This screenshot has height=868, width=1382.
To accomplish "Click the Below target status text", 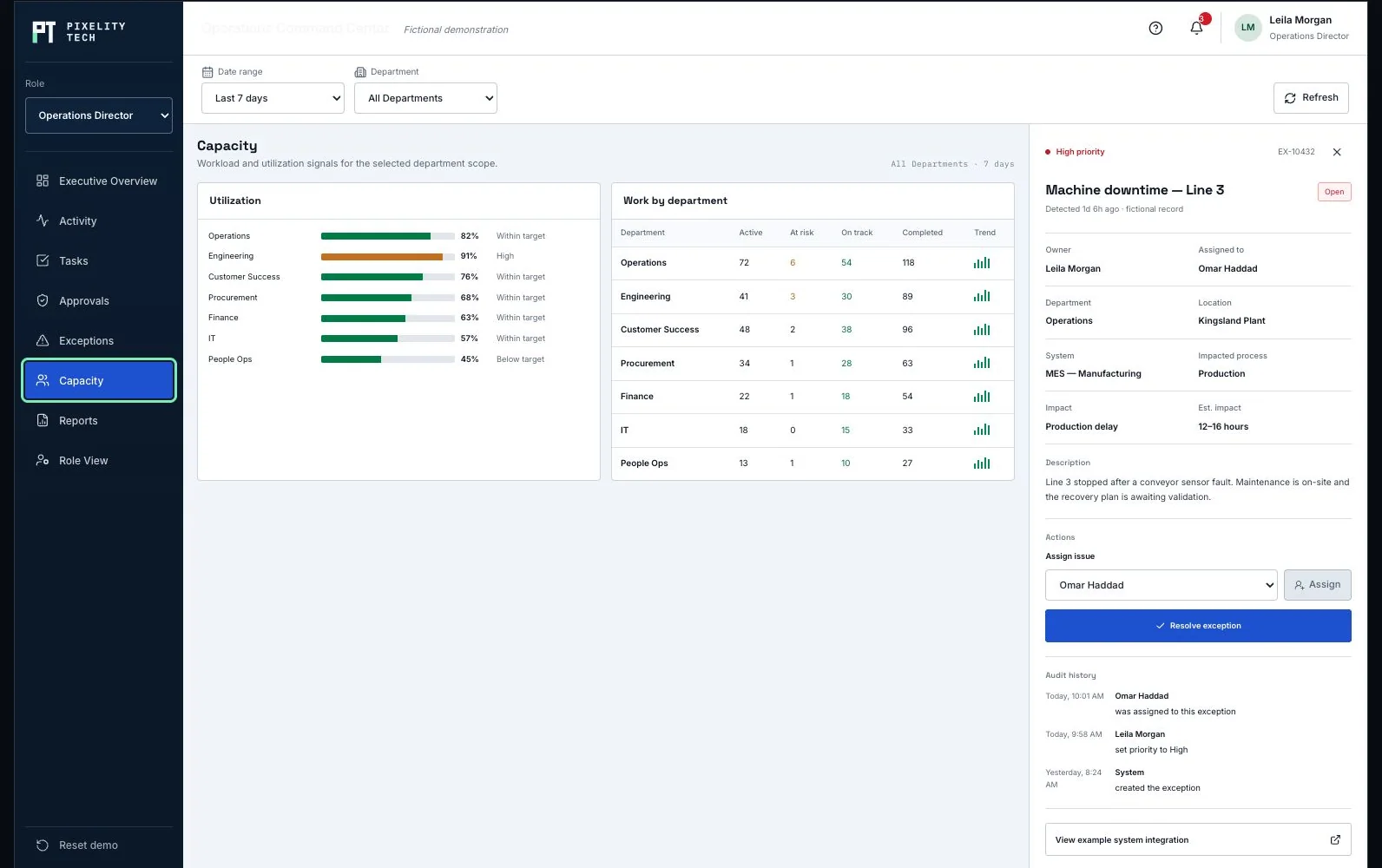I will click(x=520, y=359).
